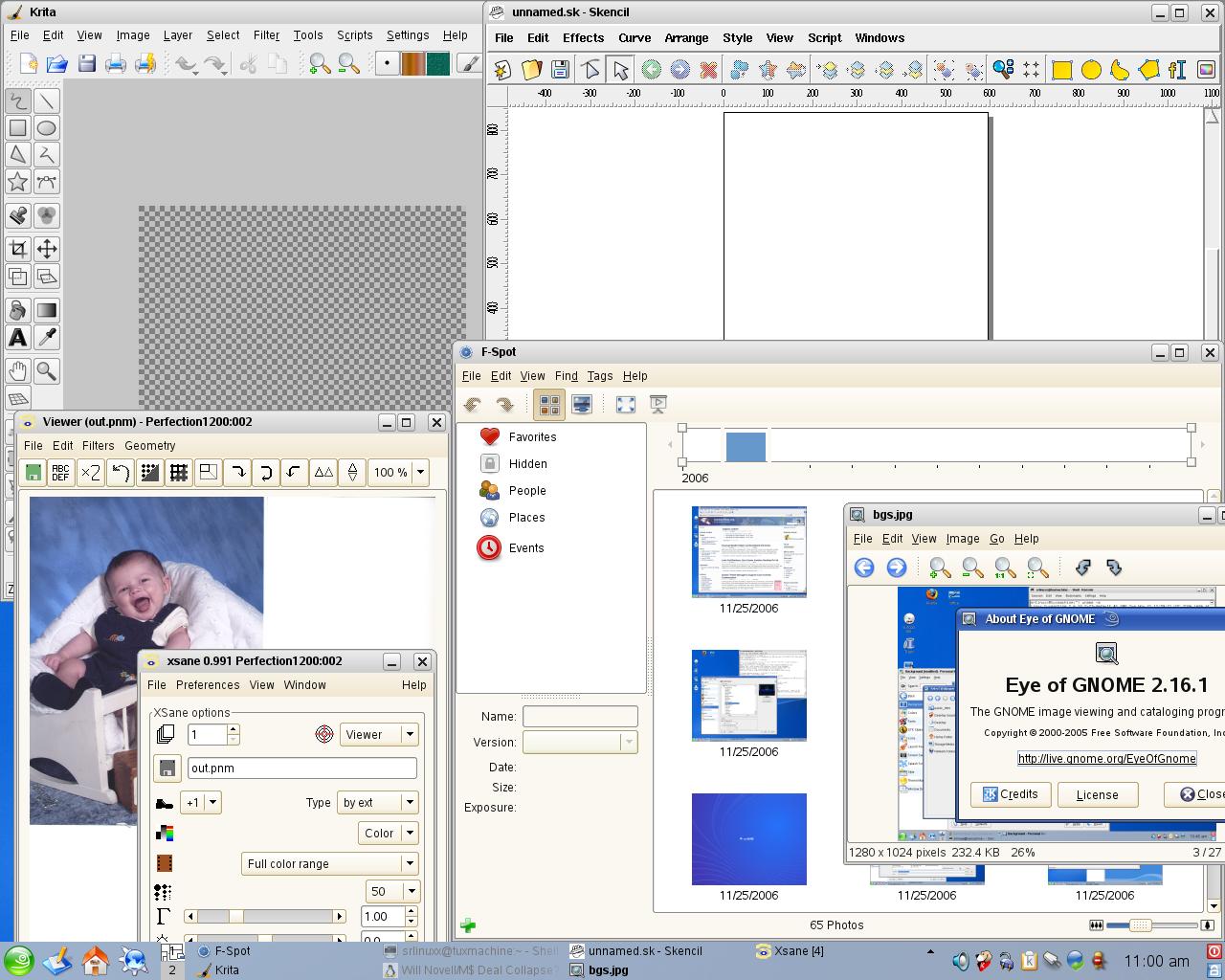This screenshot has height=980, width=1225.
Task: Open xsane's Preferences menu
Action: [208, 685]
